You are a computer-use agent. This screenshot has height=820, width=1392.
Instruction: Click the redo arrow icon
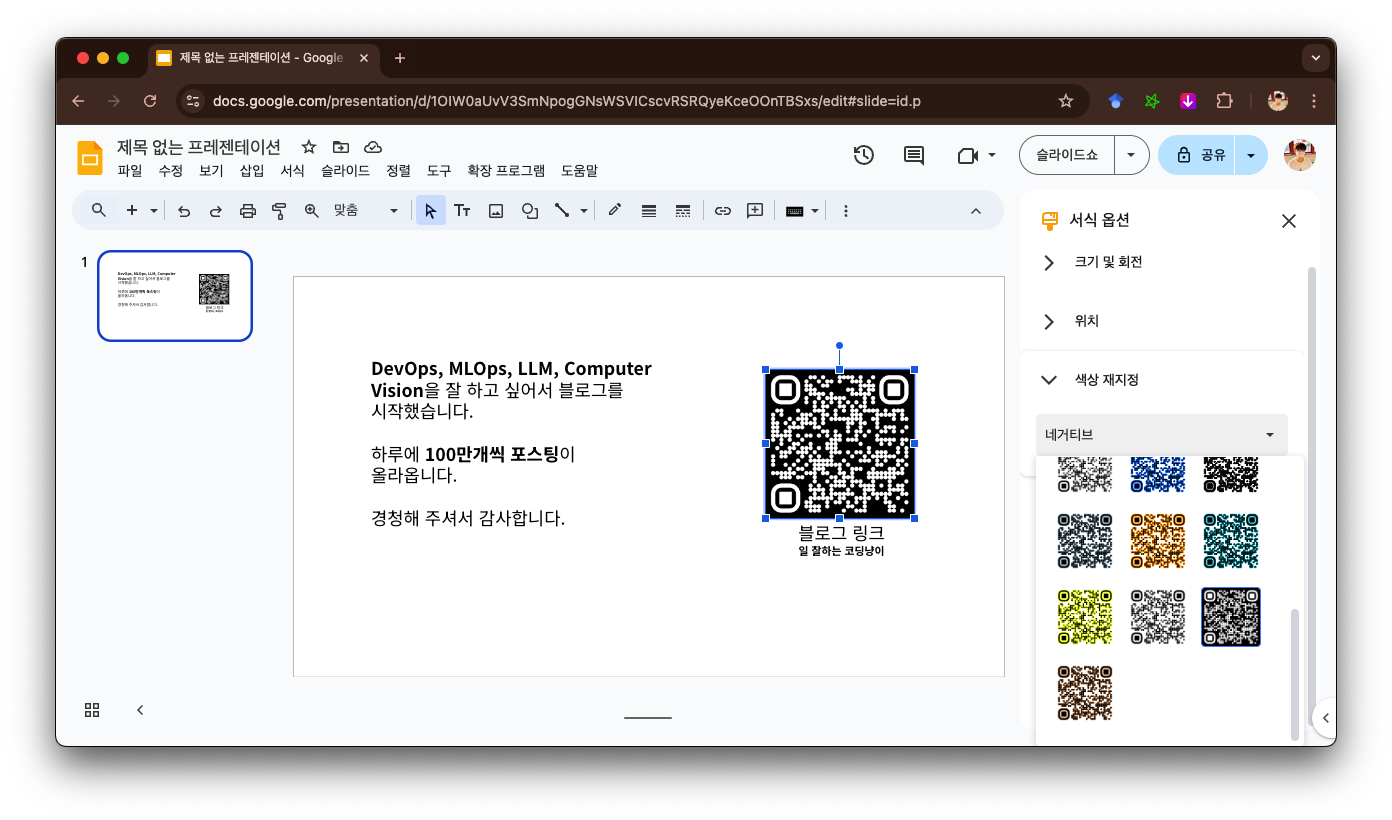coord(216,211)
